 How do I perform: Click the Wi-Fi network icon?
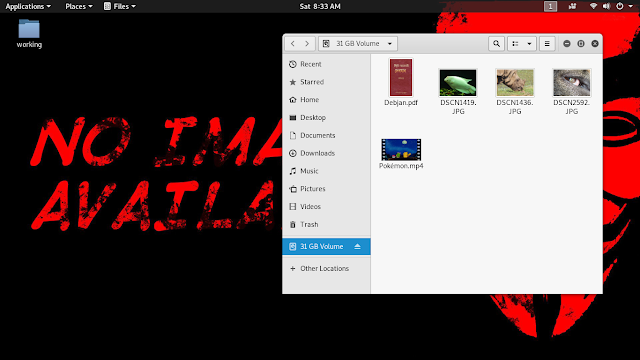(x=593, y=6)
